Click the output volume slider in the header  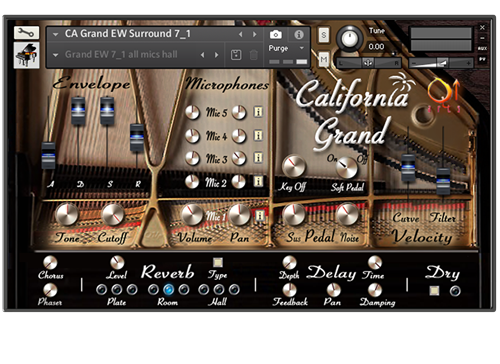[441, 63]
